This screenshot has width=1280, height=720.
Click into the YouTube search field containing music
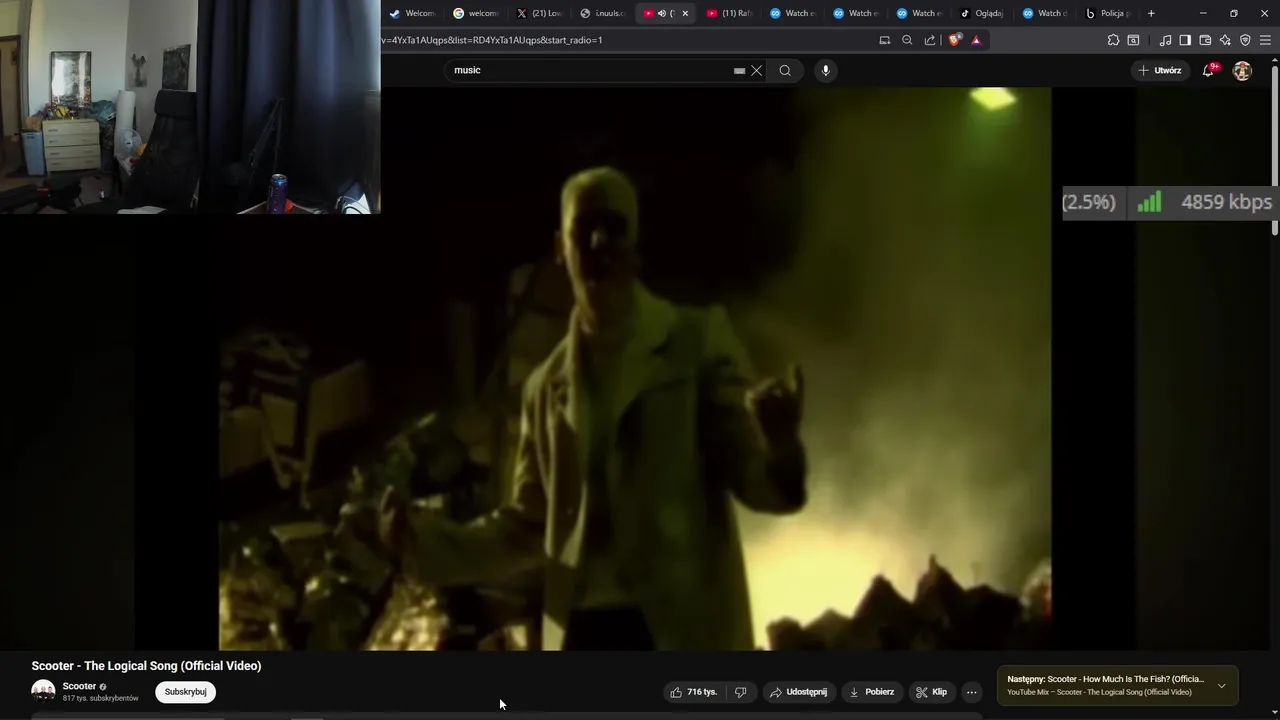[x=590, y=70]
